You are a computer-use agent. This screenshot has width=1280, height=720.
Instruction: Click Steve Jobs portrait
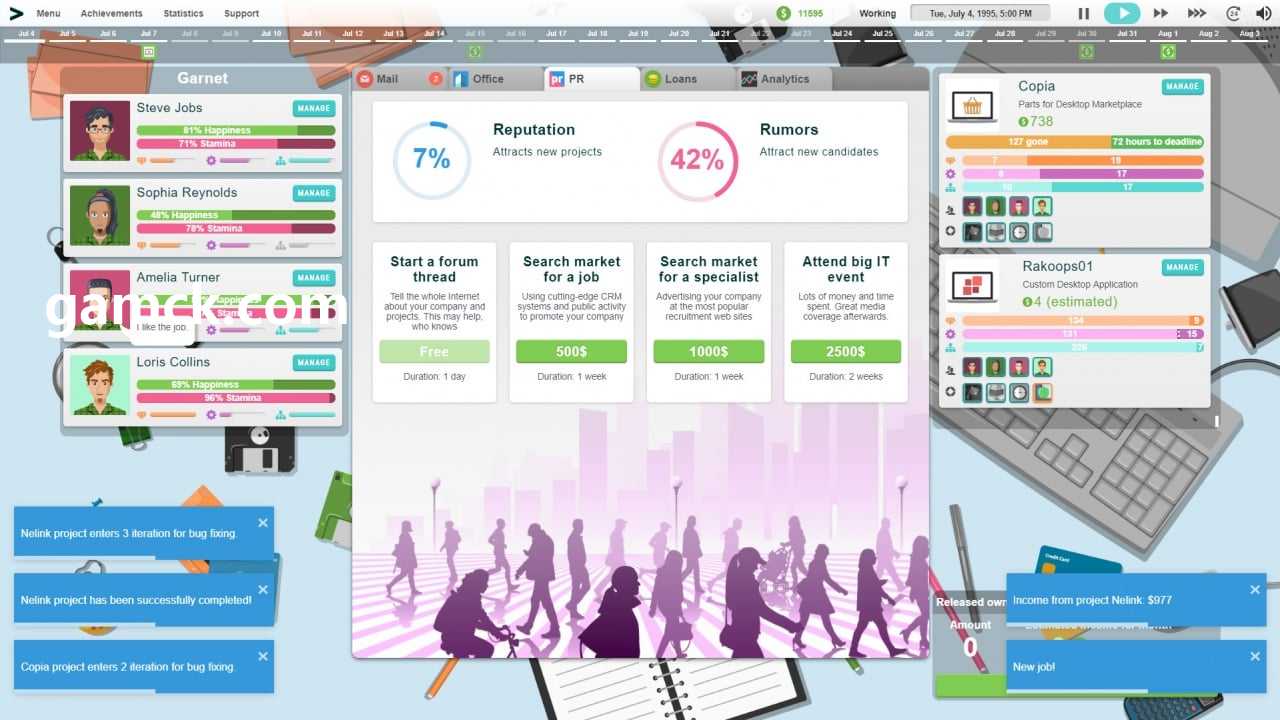pos(100,131)
